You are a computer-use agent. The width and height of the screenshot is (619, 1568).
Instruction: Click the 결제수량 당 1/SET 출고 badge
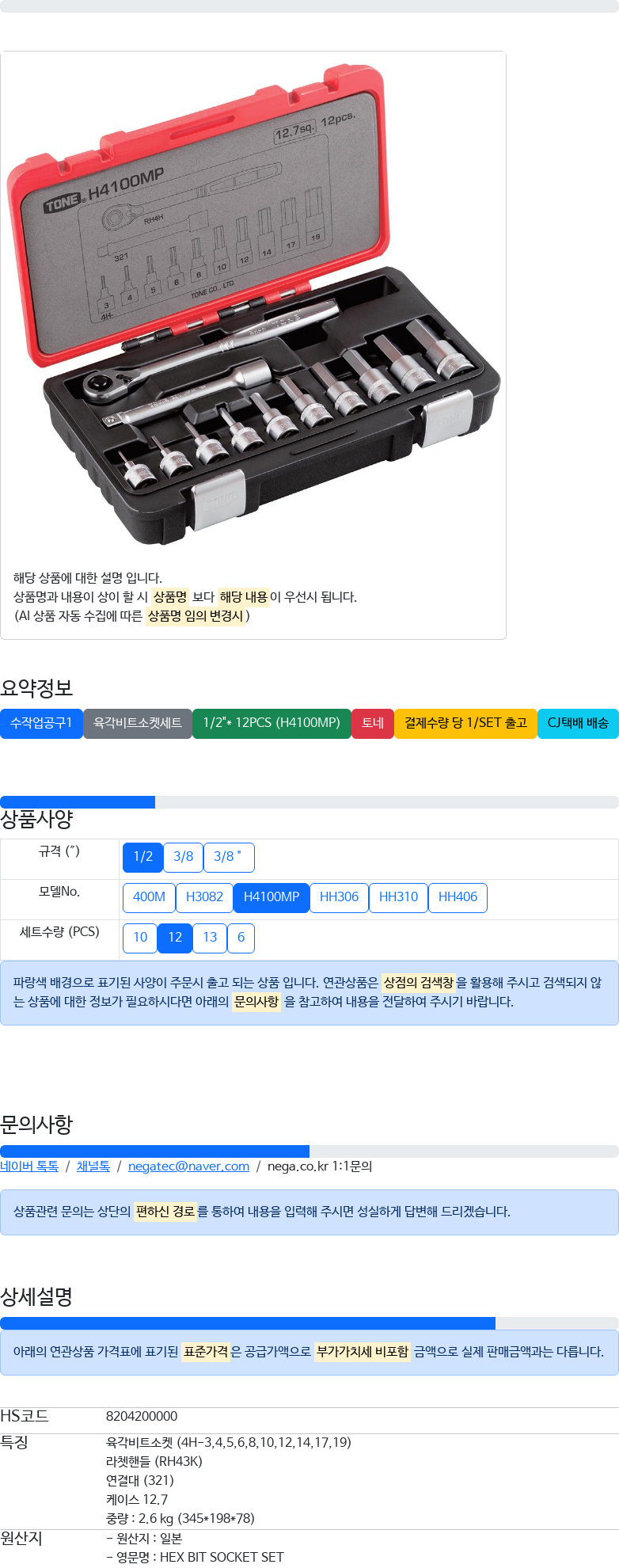point(465,723)
